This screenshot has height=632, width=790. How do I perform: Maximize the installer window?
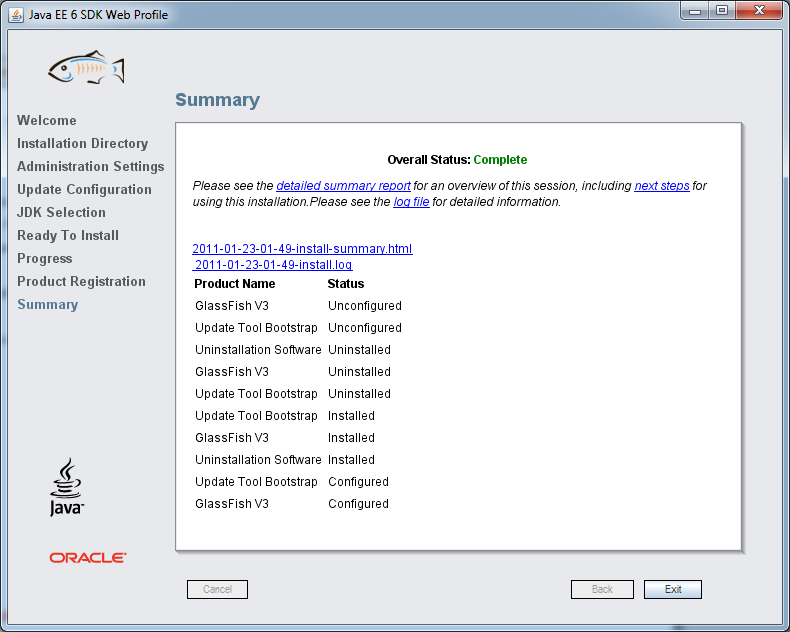pyautogui.click(x=722, y=11)
